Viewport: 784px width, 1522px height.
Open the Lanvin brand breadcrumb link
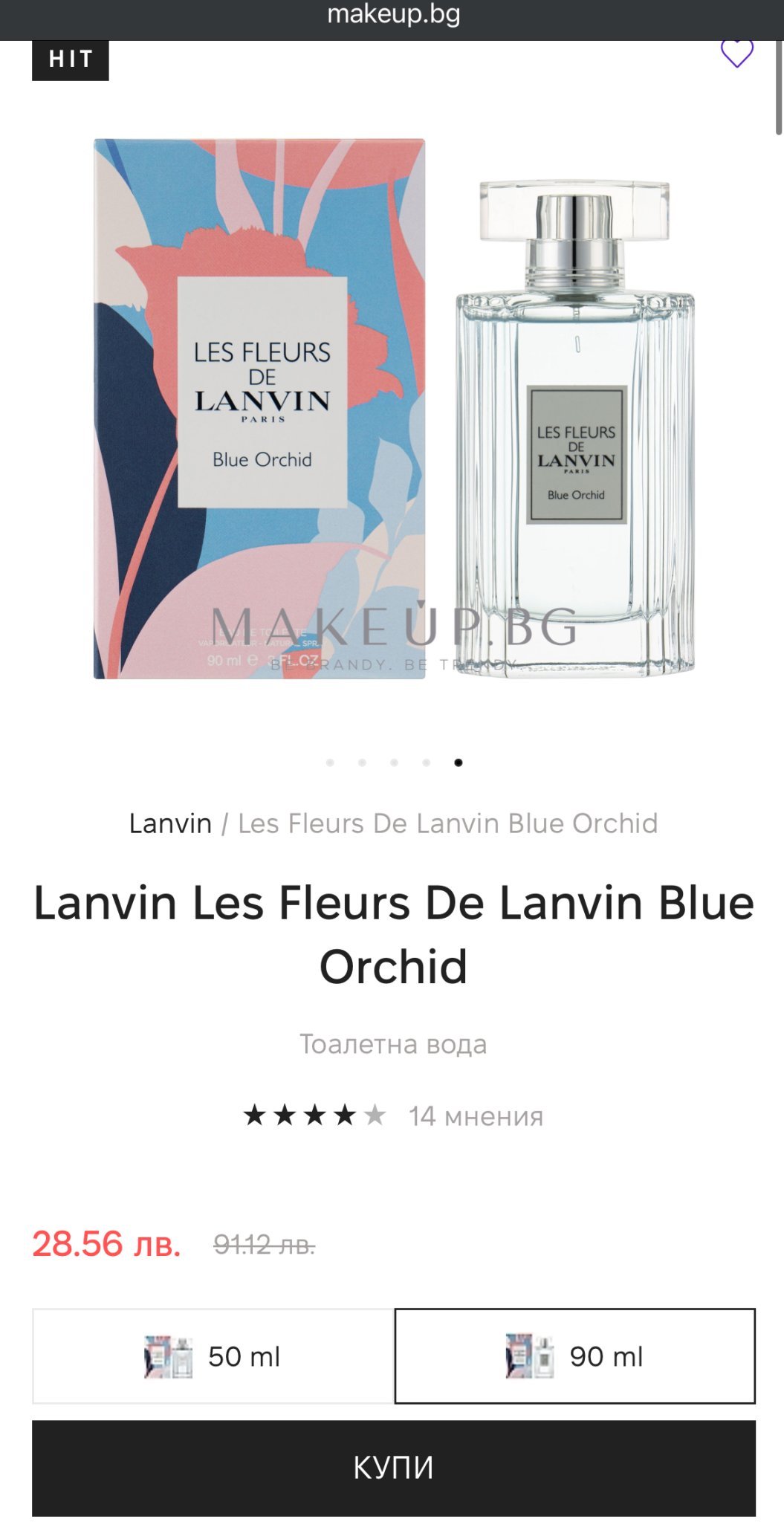click(x=170, y=823)
